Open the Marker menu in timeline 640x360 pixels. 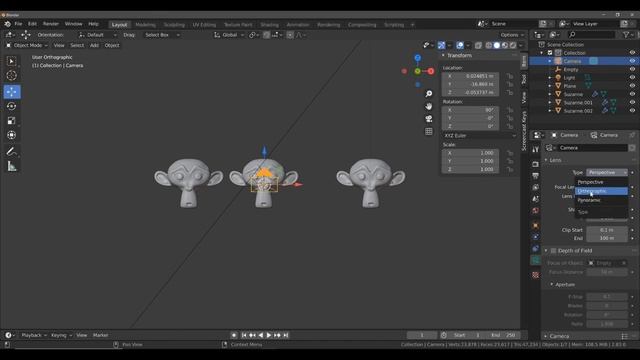[100, 335]
